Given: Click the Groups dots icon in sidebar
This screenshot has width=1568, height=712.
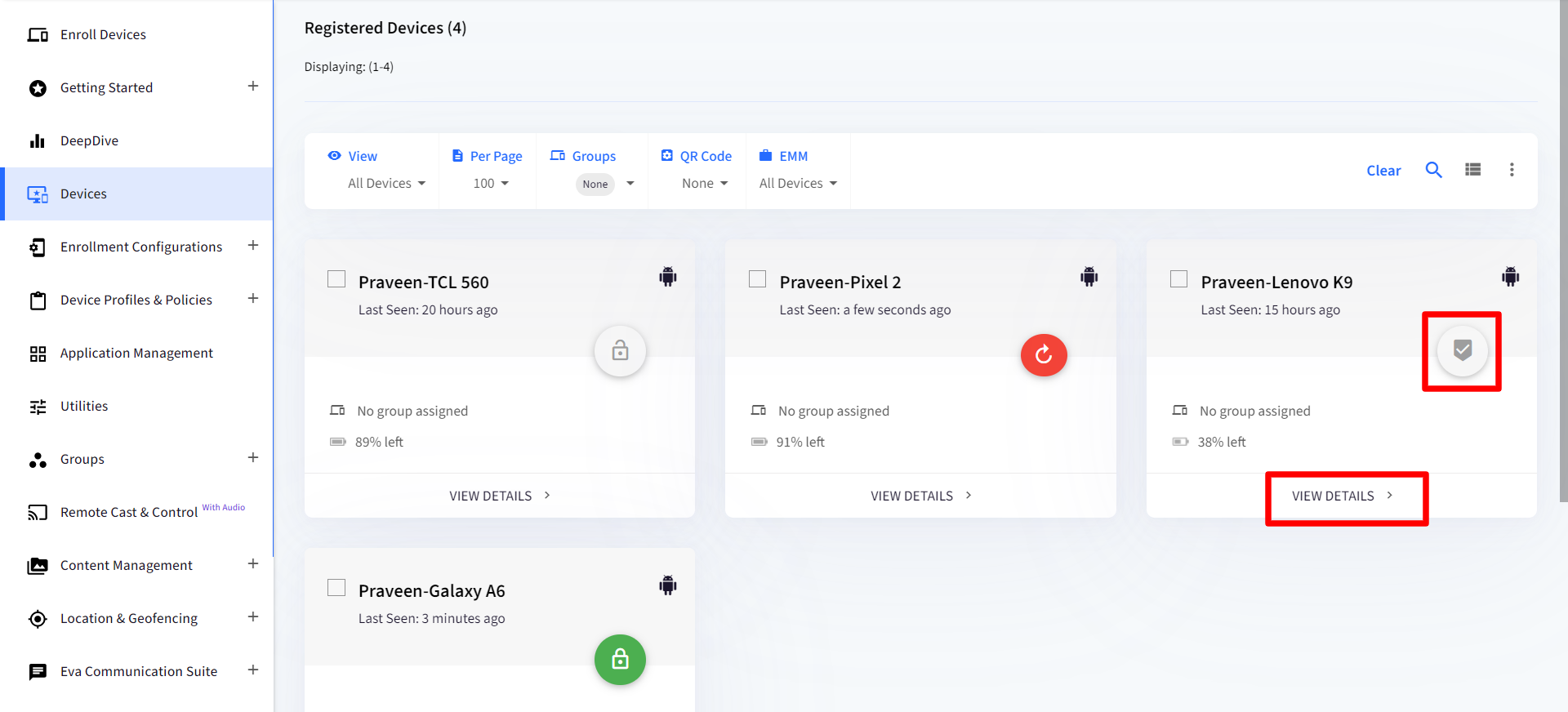Looking at the screenshot, I should (38, 460).
